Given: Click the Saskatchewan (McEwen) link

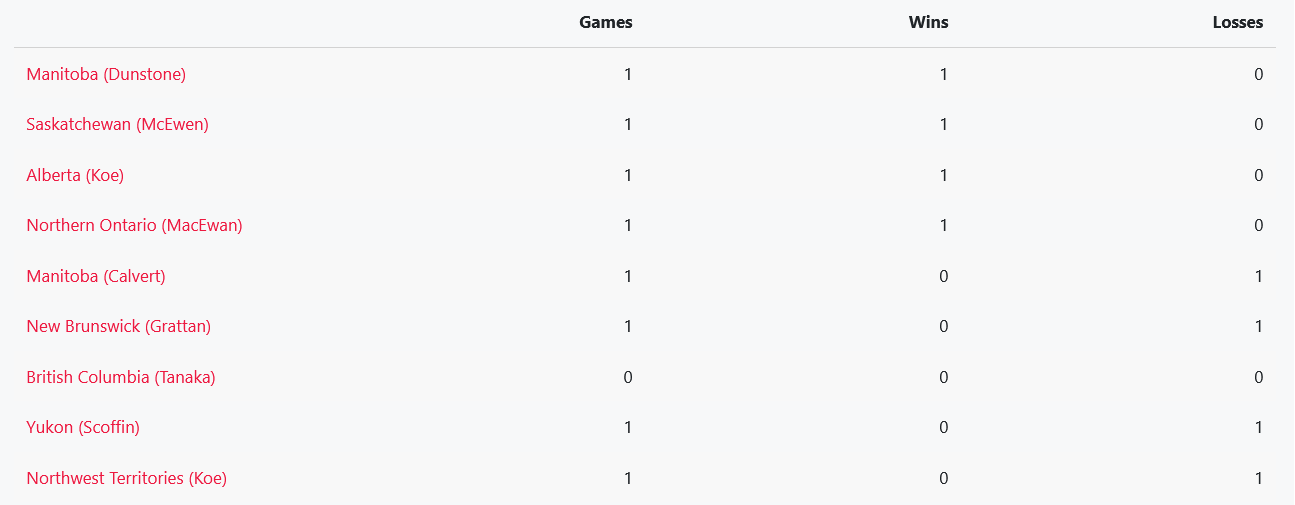Looking at the screenshot, I should (117, 124).
